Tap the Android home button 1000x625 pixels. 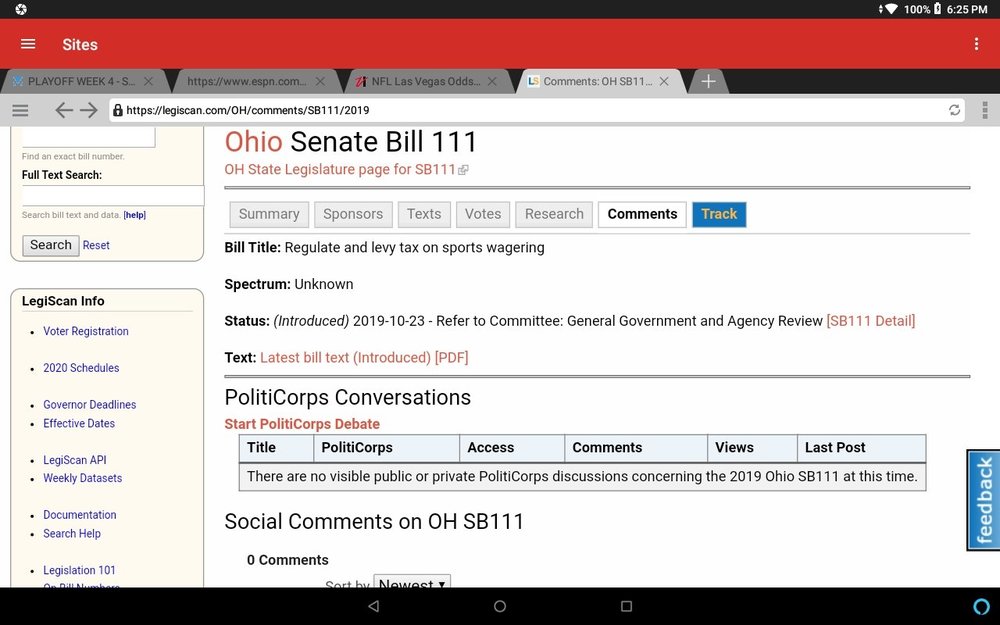500,606
